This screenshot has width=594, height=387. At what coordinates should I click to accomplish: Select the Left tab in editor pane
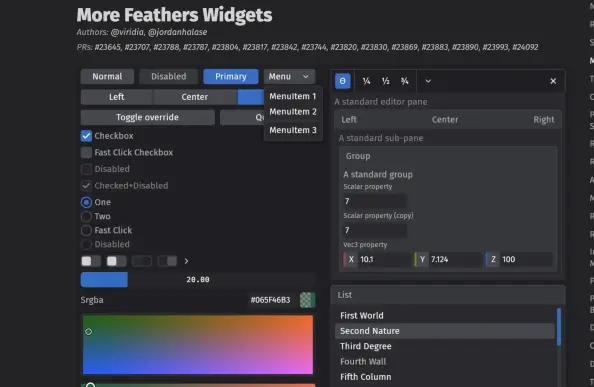click(x=349, y=120)
